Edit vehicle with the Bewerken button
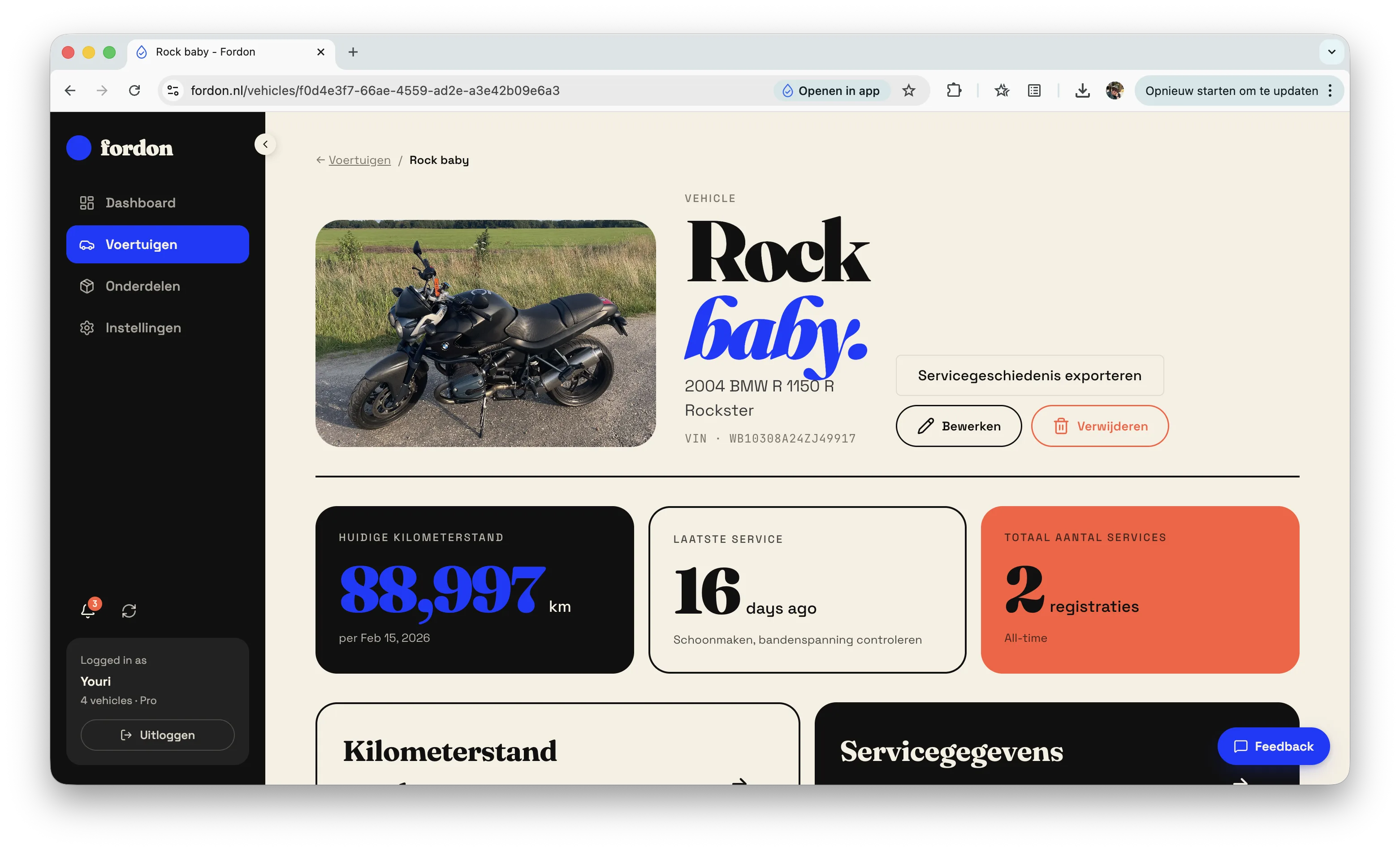Viewport: 1400px width, 851px height. (959, 426)
